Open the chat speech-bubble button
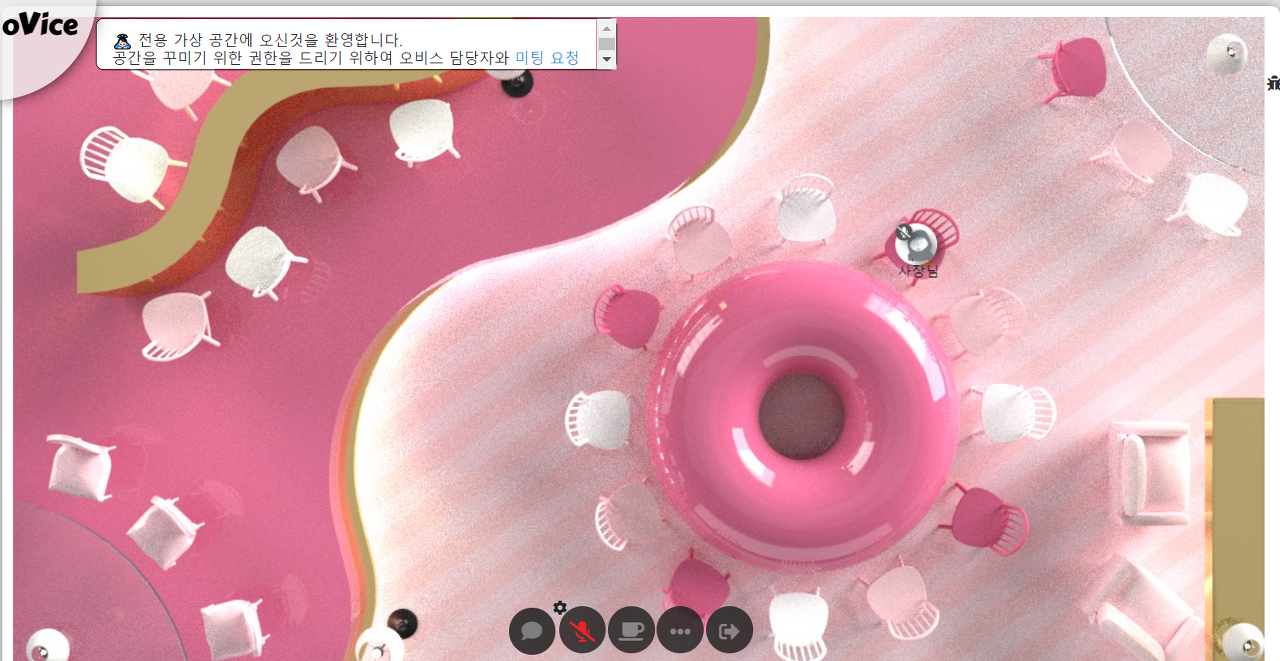The width and height of the screenshot is (1280, 661). click(532, 631)
